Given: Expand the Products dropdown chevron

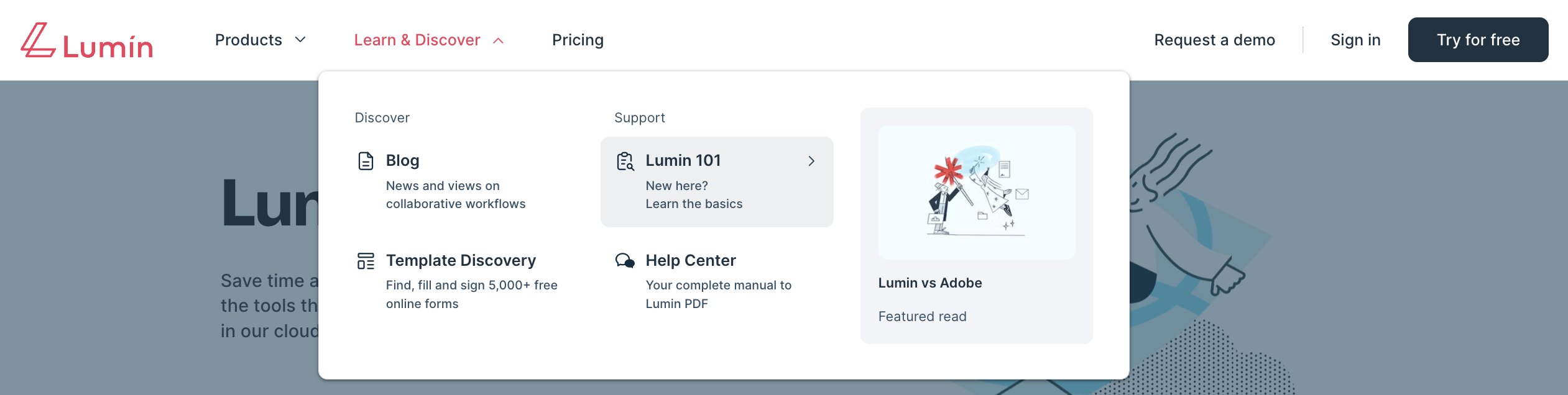Looking at the screenshot, I should coord(300,40).
